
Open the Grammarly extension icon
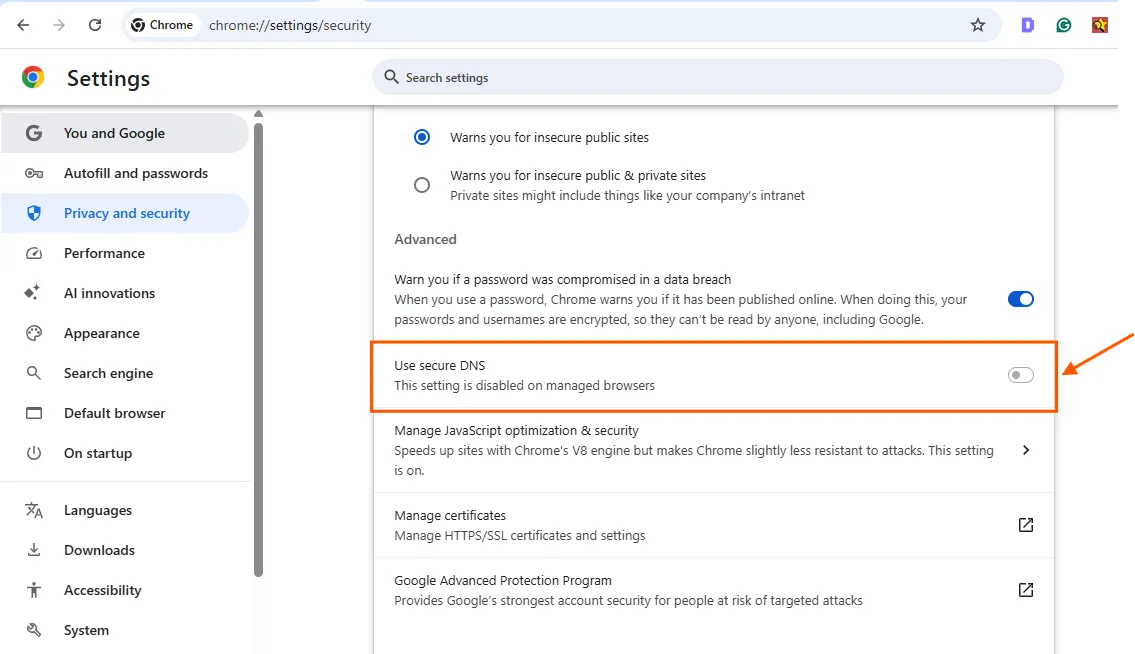click(1063, 25)
